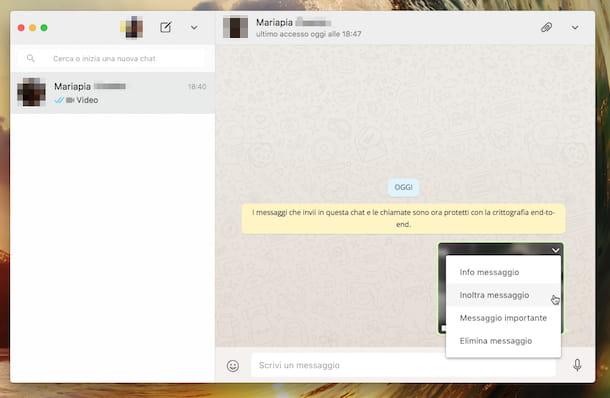Click the 'Video' preview text in chat row
The width and height of the screenshot is (610, 398).
coord(87,100)
